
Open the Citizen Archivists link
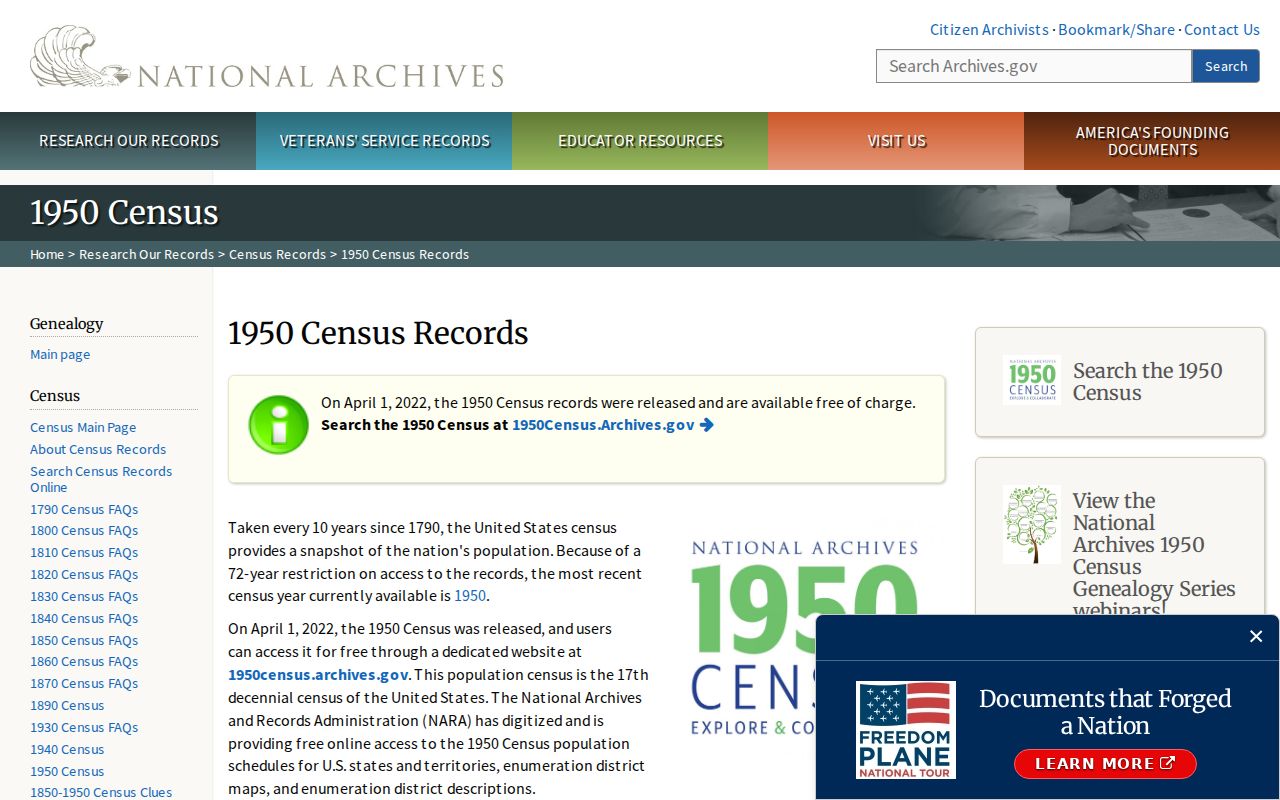tap(989, 30)
